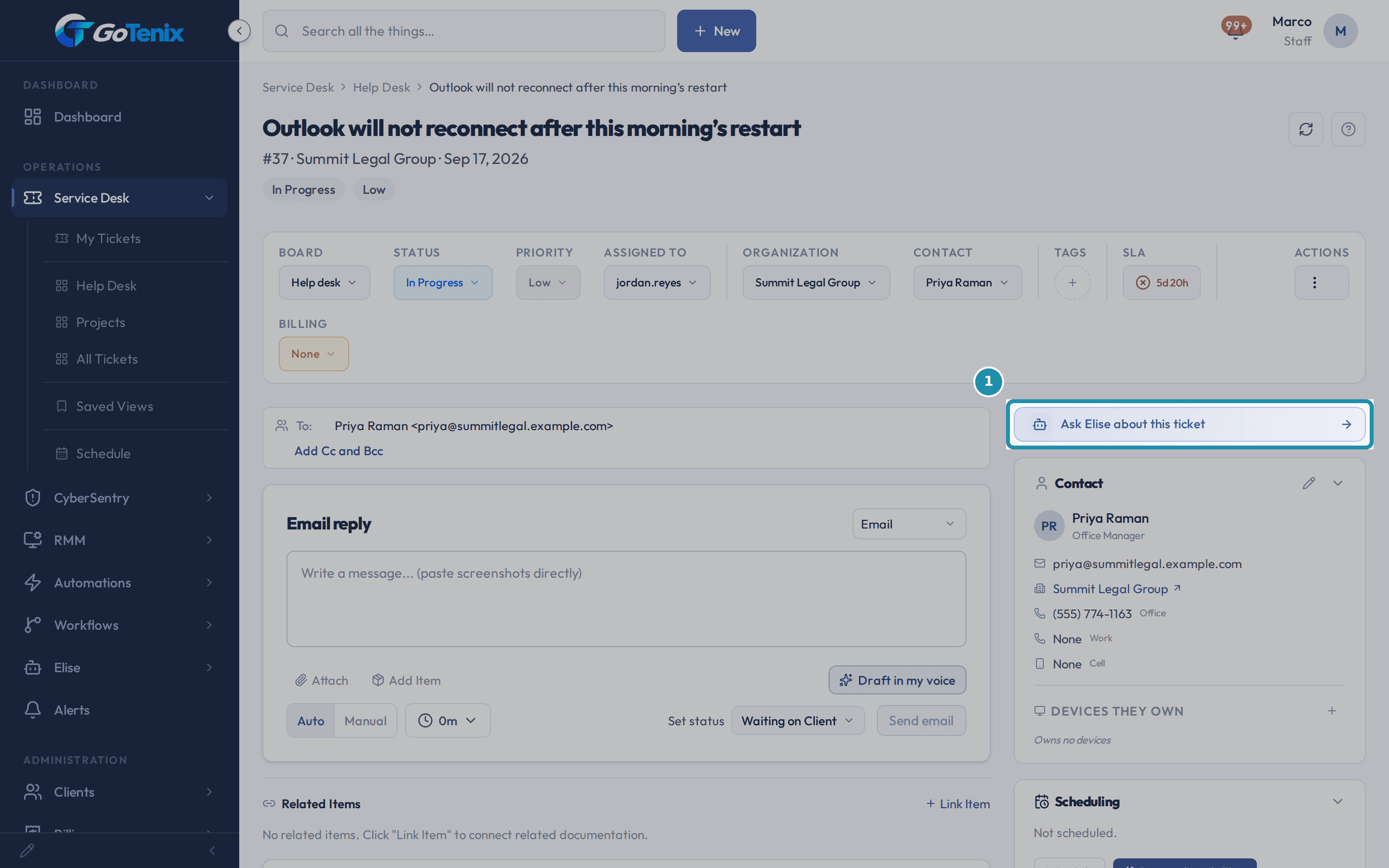1389x868 pixels.
Task: Click the refresh ticket icon
Action: click(x=1306, y=129)
